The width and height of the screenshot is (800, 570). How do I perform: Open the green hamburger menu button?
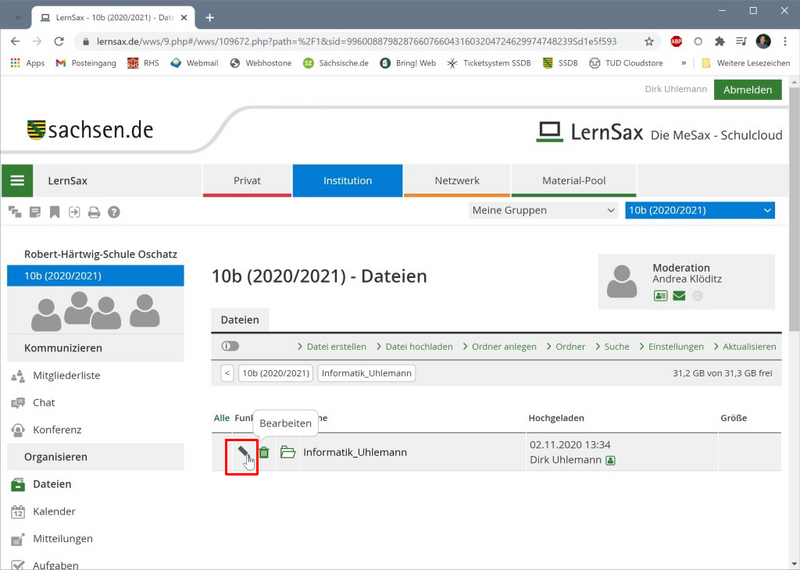[17, 181]
